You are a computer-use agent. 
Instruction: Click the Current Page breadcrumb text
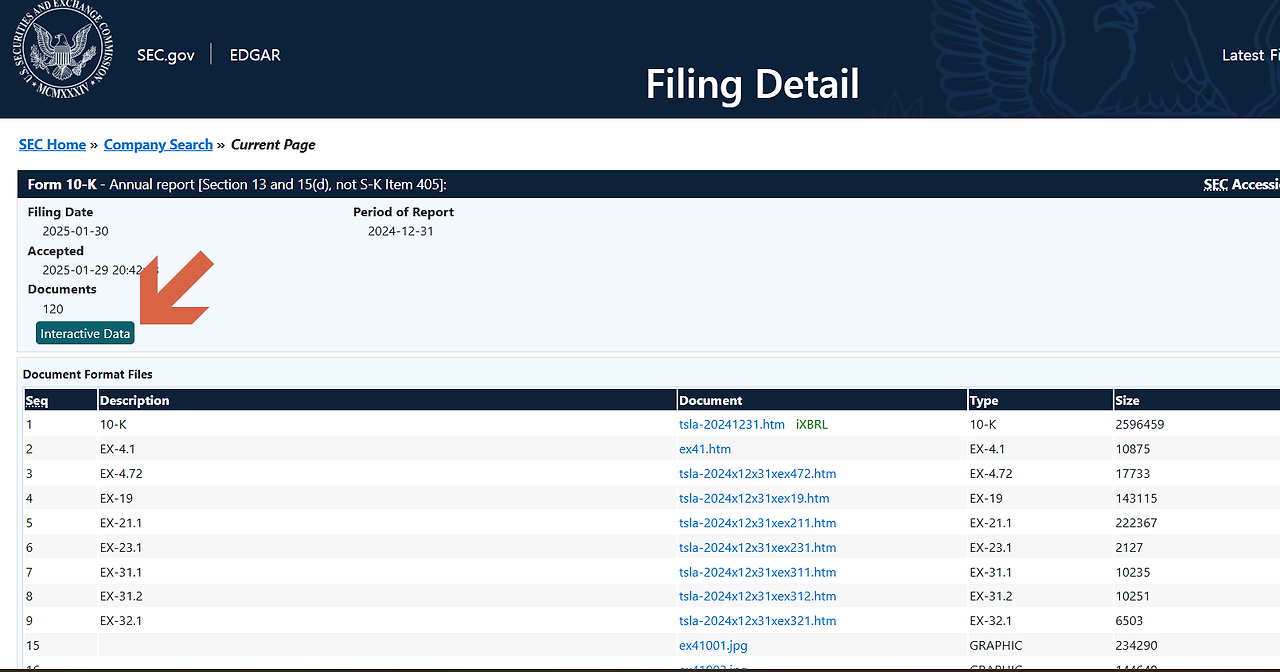273,145
